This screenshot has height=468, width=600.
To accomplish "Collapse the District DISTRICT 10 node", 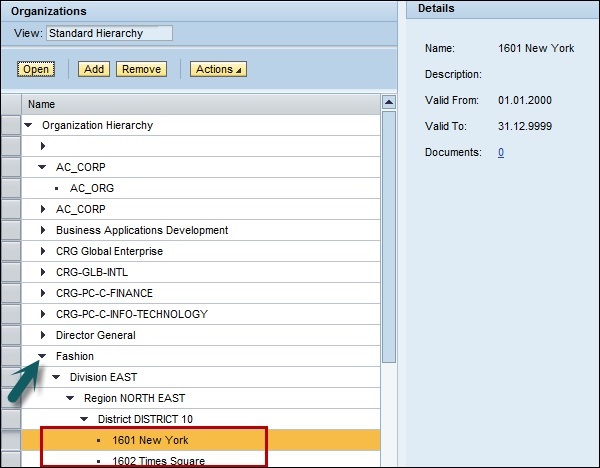I will pos(84,419).
